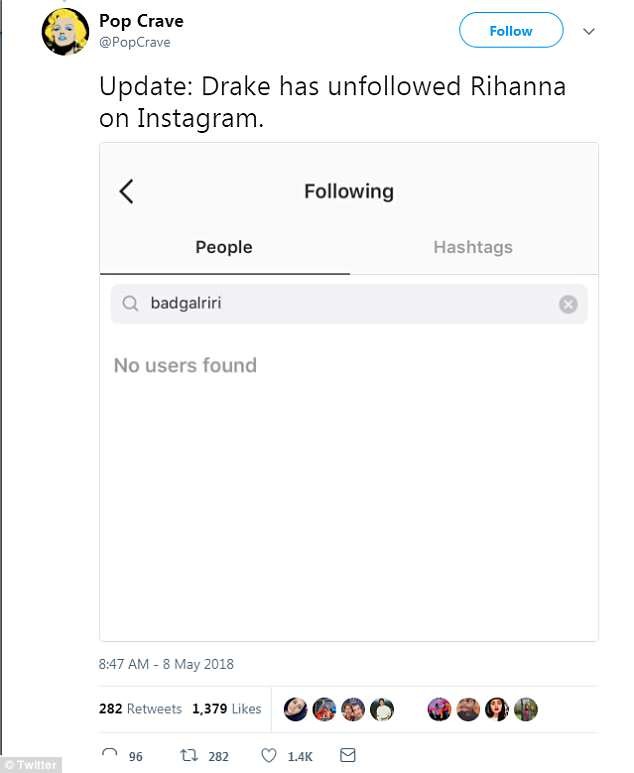Click the last liker avatar thumbnail
Image resolution: width=634 pixels, height=773 pixels.
tap(526, 709)
